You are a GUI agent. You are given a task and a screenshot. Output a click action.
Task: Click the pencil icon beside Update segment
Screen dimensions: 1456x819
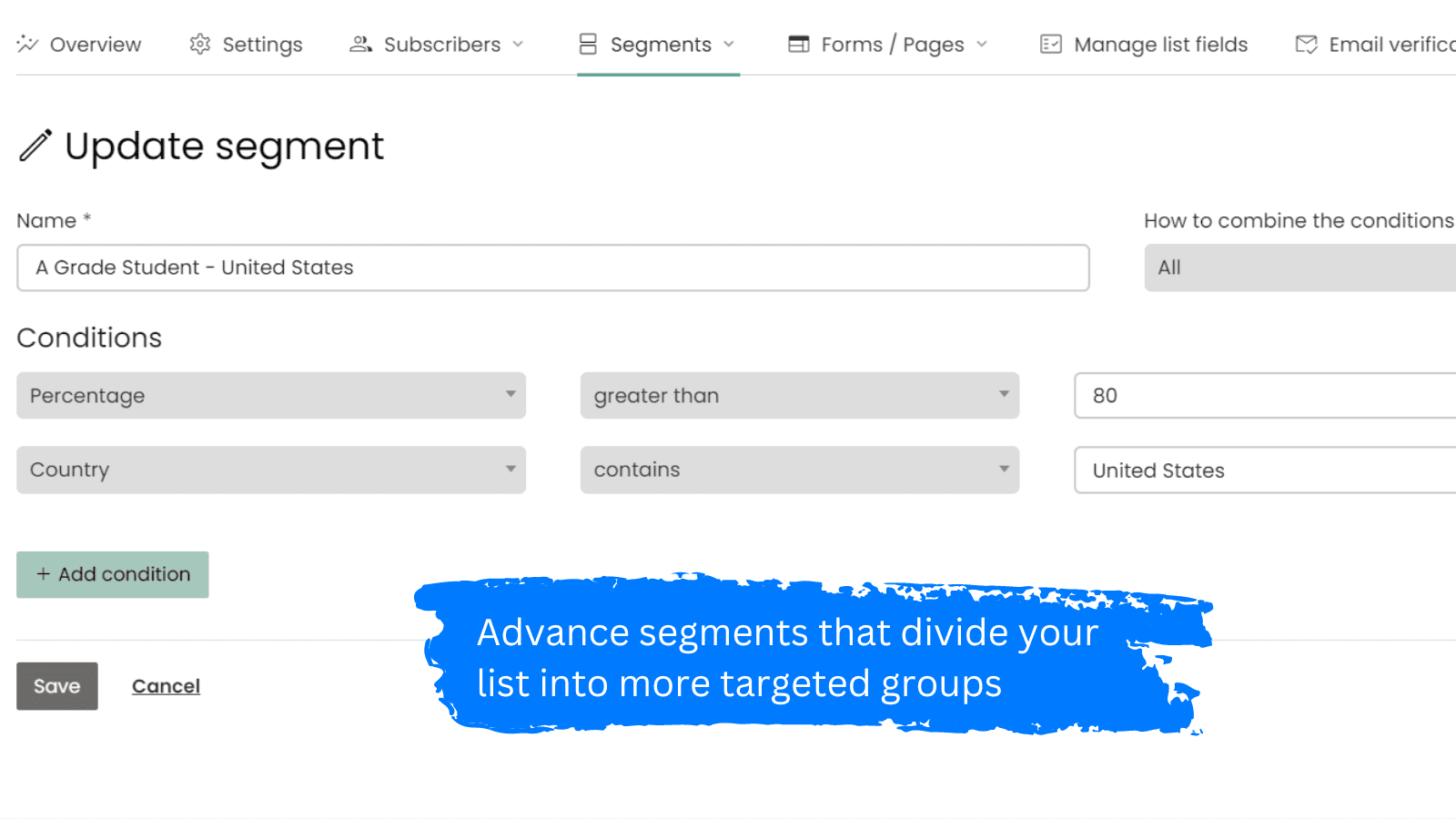coord(36,146)
